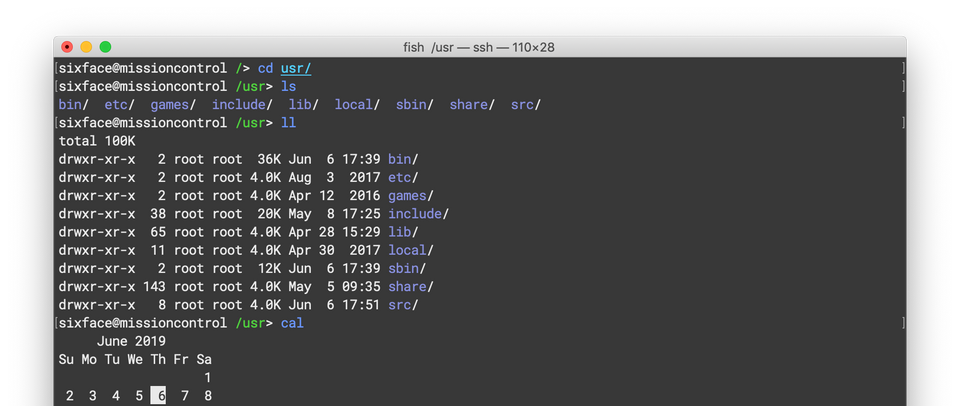960x406 pixels.
Task: Click the highlighted date 6 in calendar
Action: pos(158,396)
